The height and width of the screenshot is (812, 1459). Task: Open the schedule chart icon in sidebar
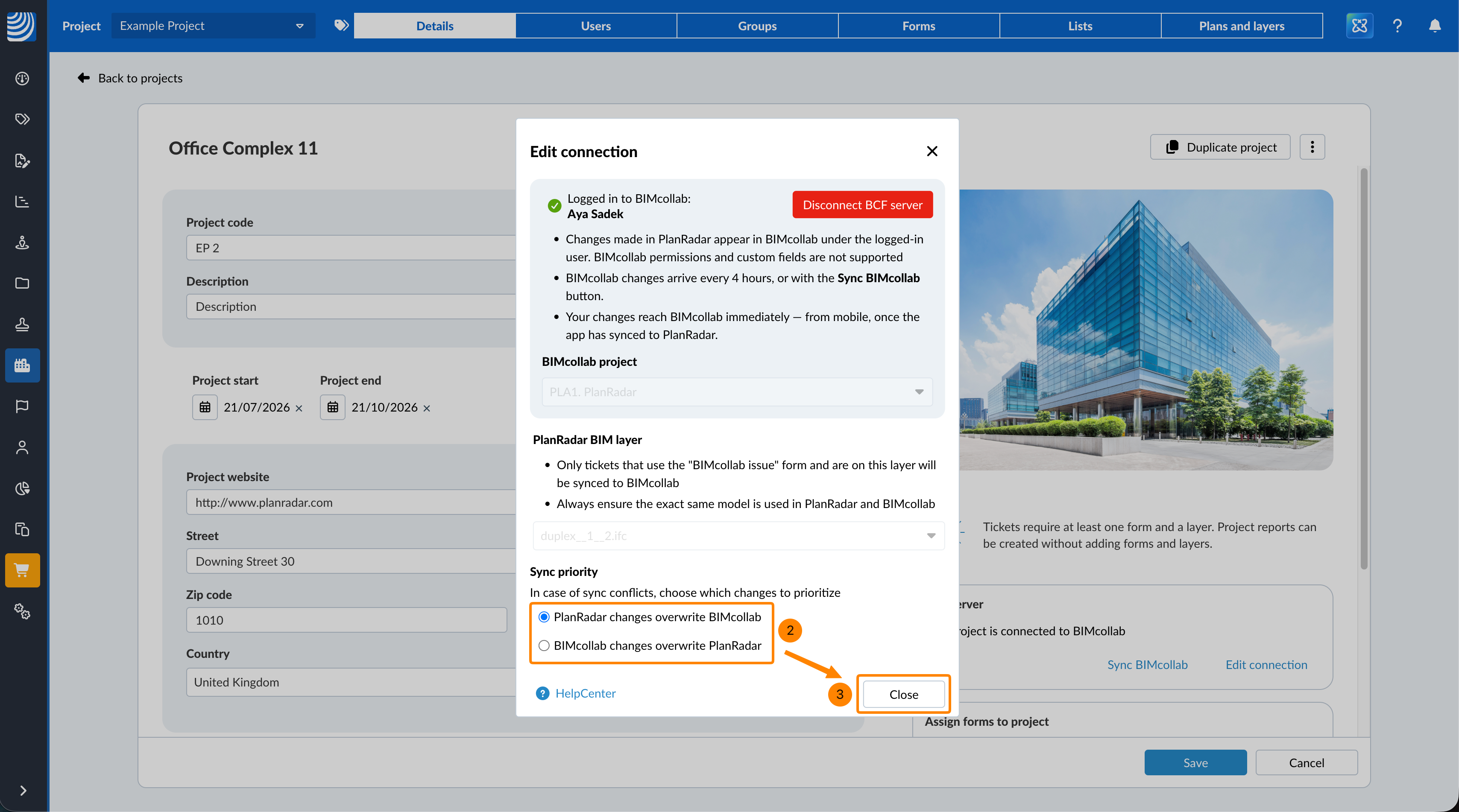[22, 201]
